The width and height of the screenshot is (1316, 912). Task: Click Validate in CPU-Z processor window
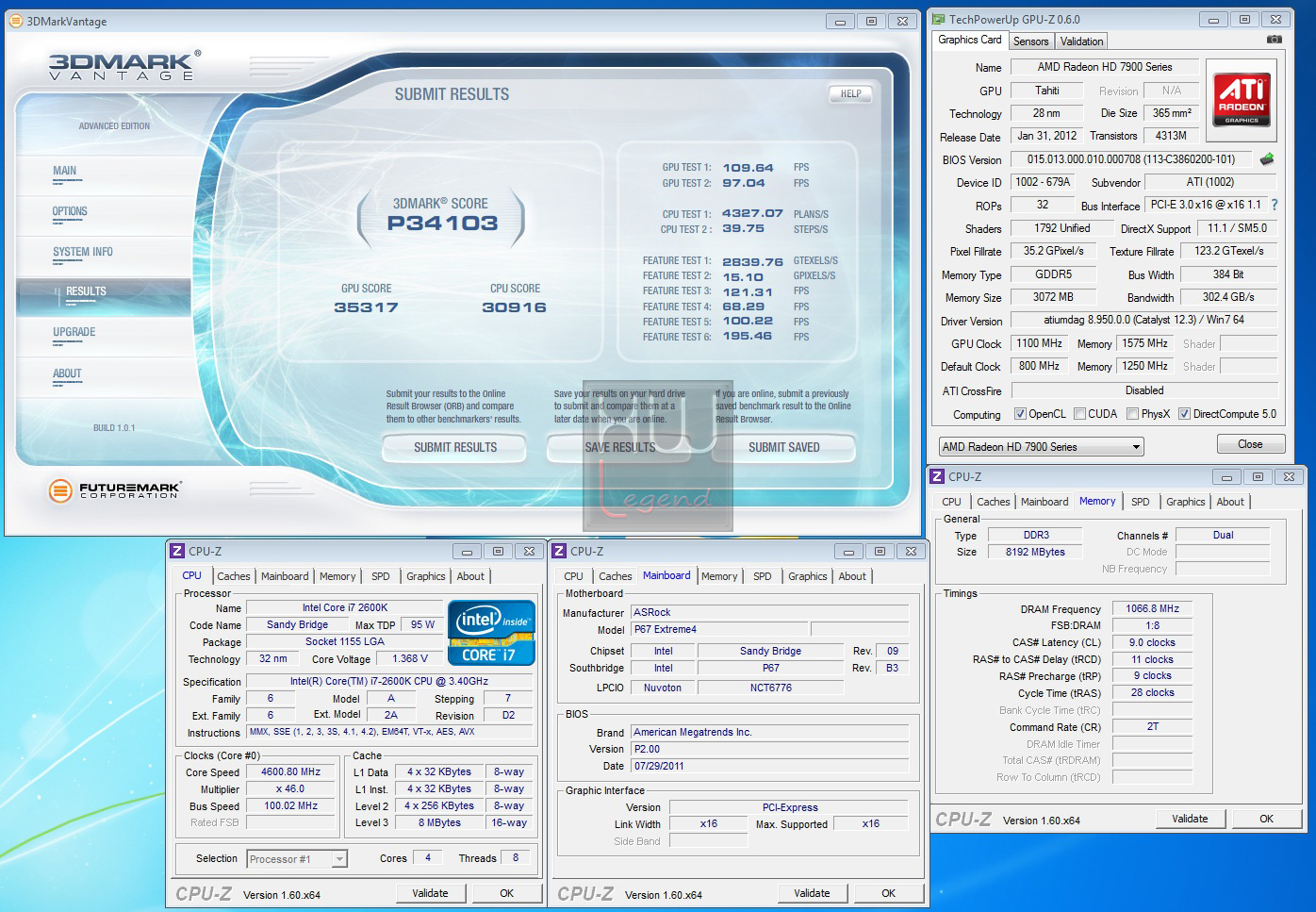(430, 893)
